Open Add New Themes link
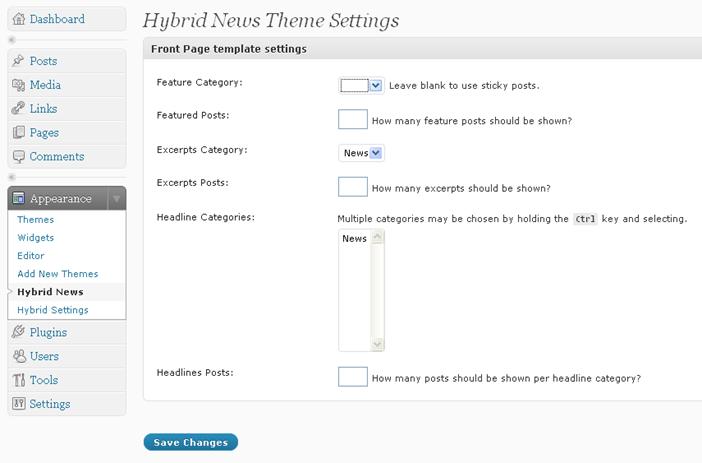The height and width of the screenshot is (463, 702). 57,274
